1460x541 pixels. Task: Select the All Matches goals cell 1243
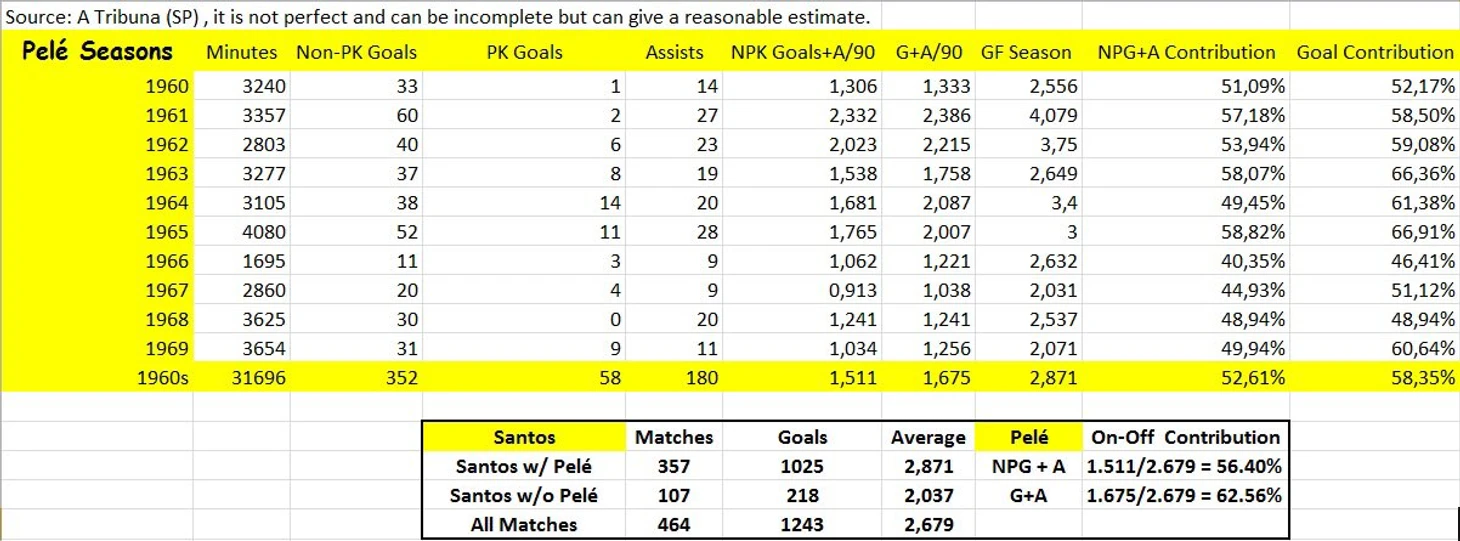pyautogui.click(x=802, y=524)
